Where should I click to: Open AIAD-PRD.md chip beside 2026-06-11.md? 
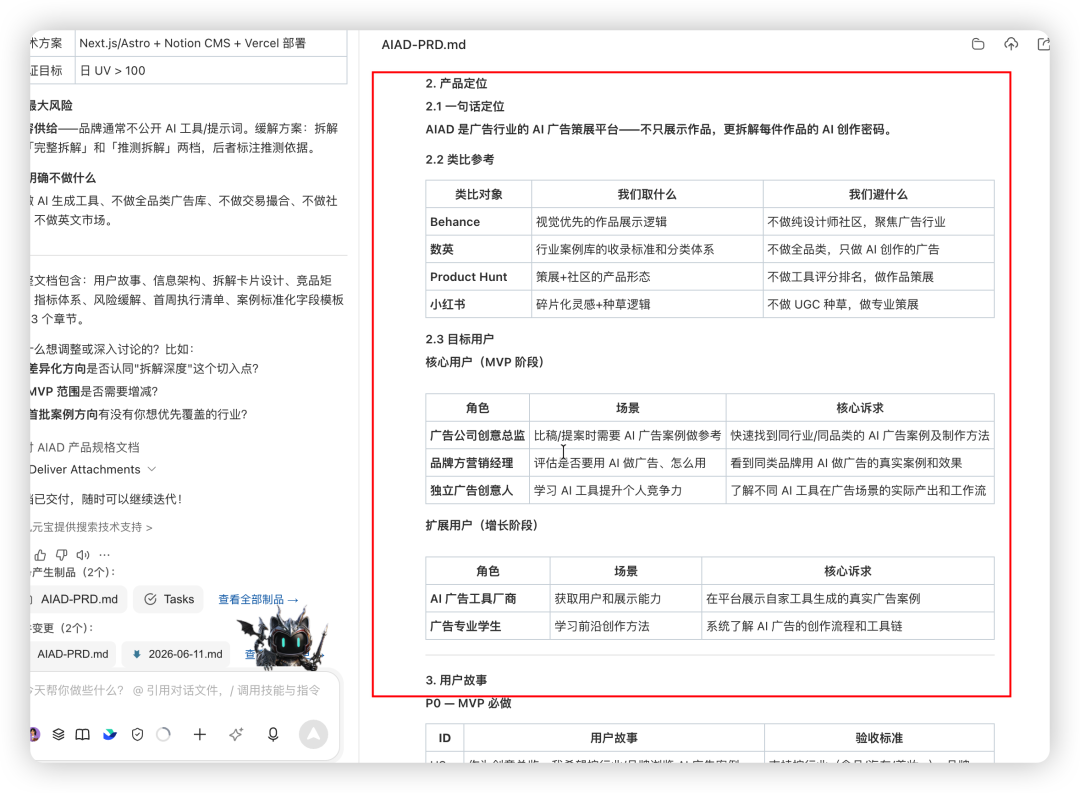tap(72, 654)
